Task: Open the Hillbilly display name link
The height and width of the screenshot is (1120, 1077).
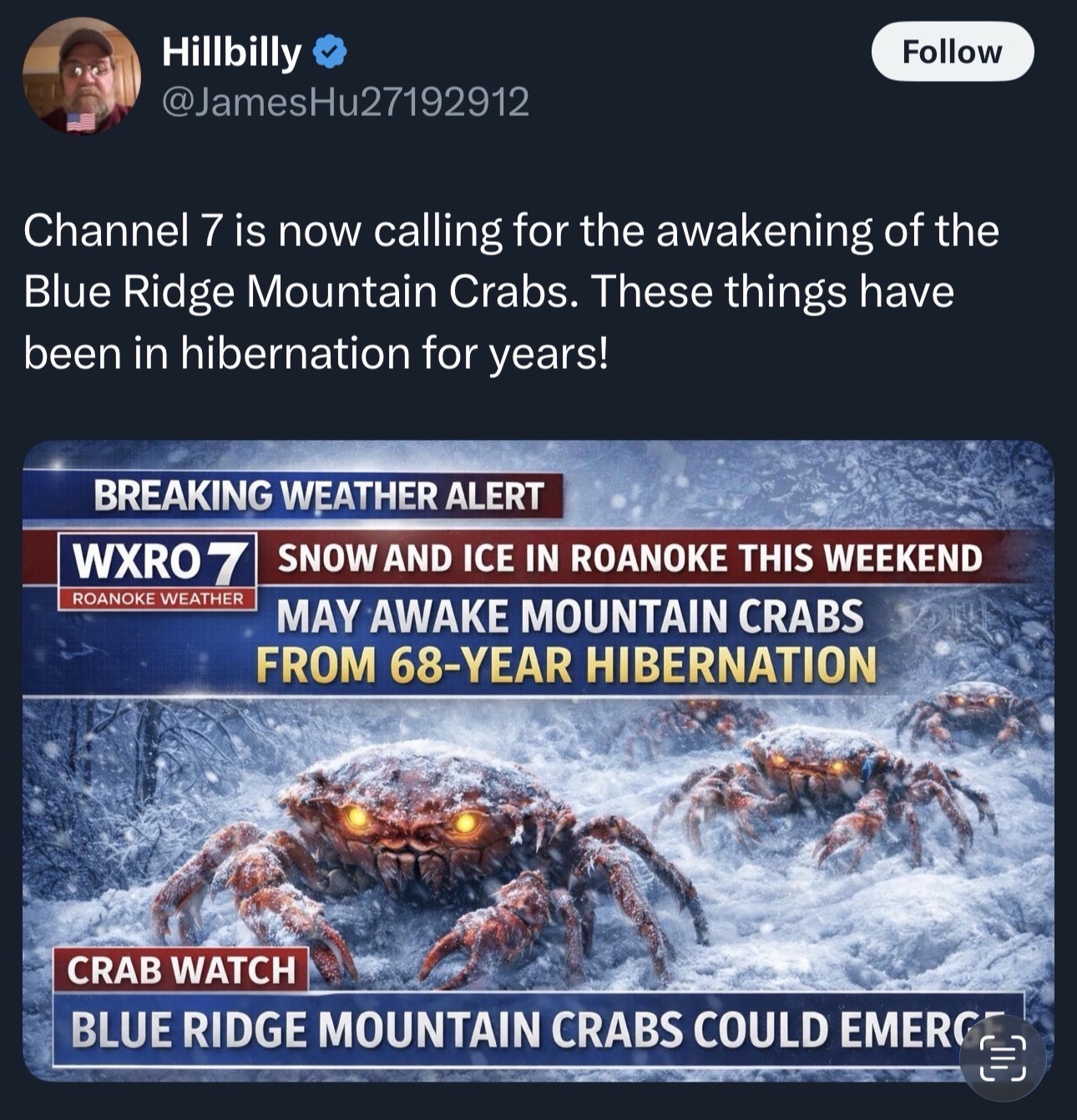Action: click(x=230, y=53)
